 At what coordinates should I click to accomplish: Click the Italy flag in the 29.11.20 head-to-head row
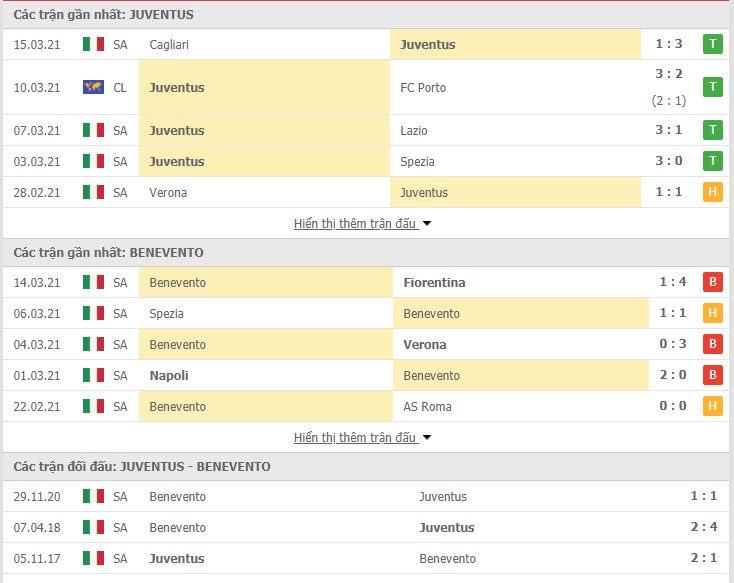point(93,496)
